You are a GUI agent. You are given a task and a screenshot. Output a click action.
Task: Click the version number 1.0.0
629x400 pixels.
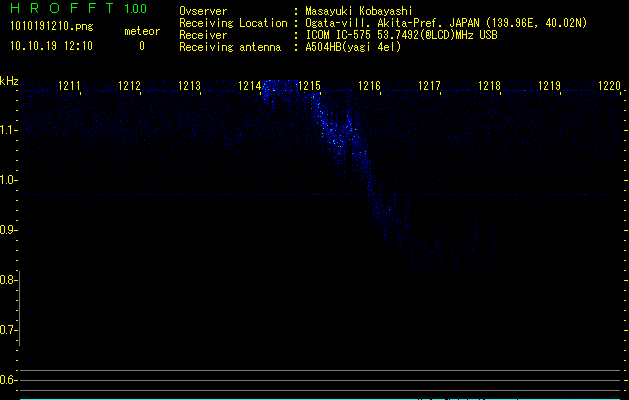click(136, 9)
